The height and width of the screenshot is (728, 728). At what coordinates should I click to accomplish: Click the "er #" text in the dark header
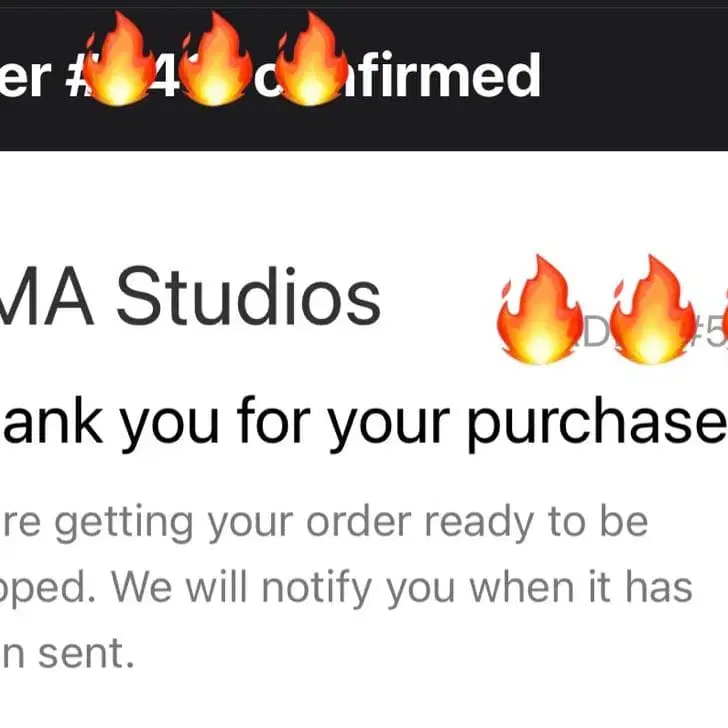click(40, 78)
